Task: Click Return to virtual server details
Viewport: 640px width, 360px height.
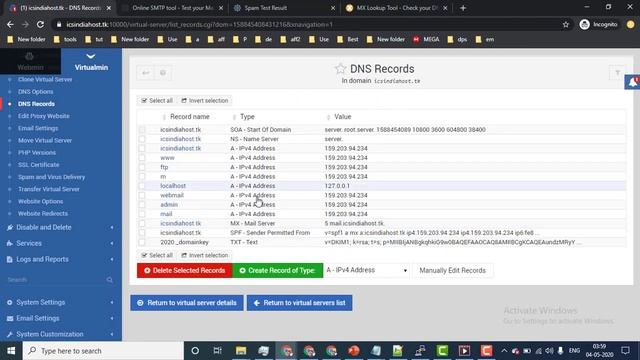Action: 187,303
